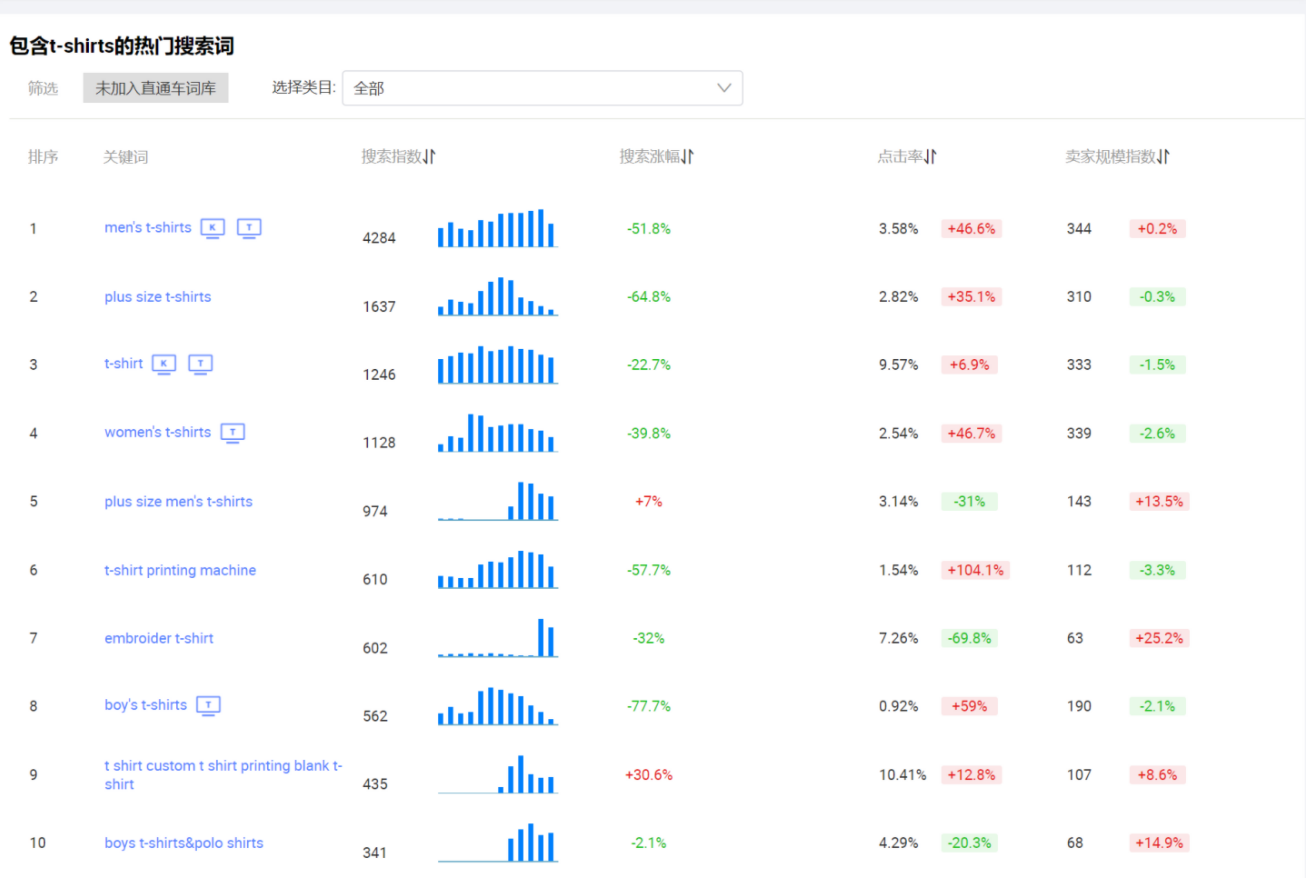Sort by 卖家规模指数 column arrows
This screenshot has height=883, width=1306.
coord(1164,157)
